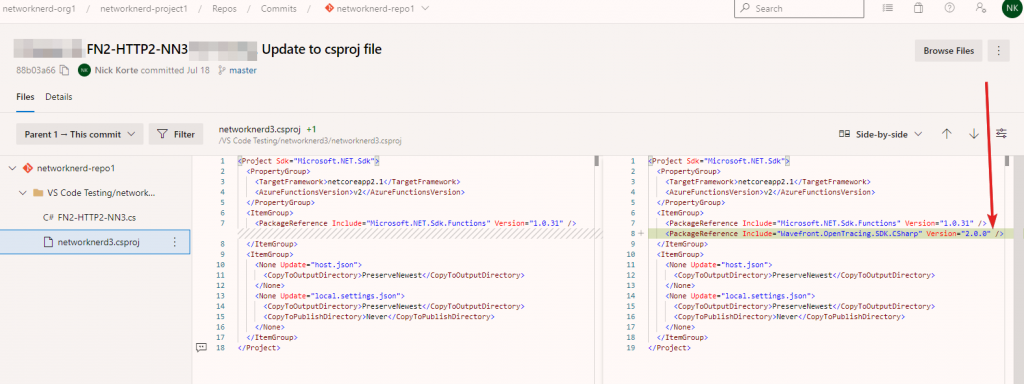Click the magnifier icon in Search box
The image size is (1024, 384).
coord(745,8)
